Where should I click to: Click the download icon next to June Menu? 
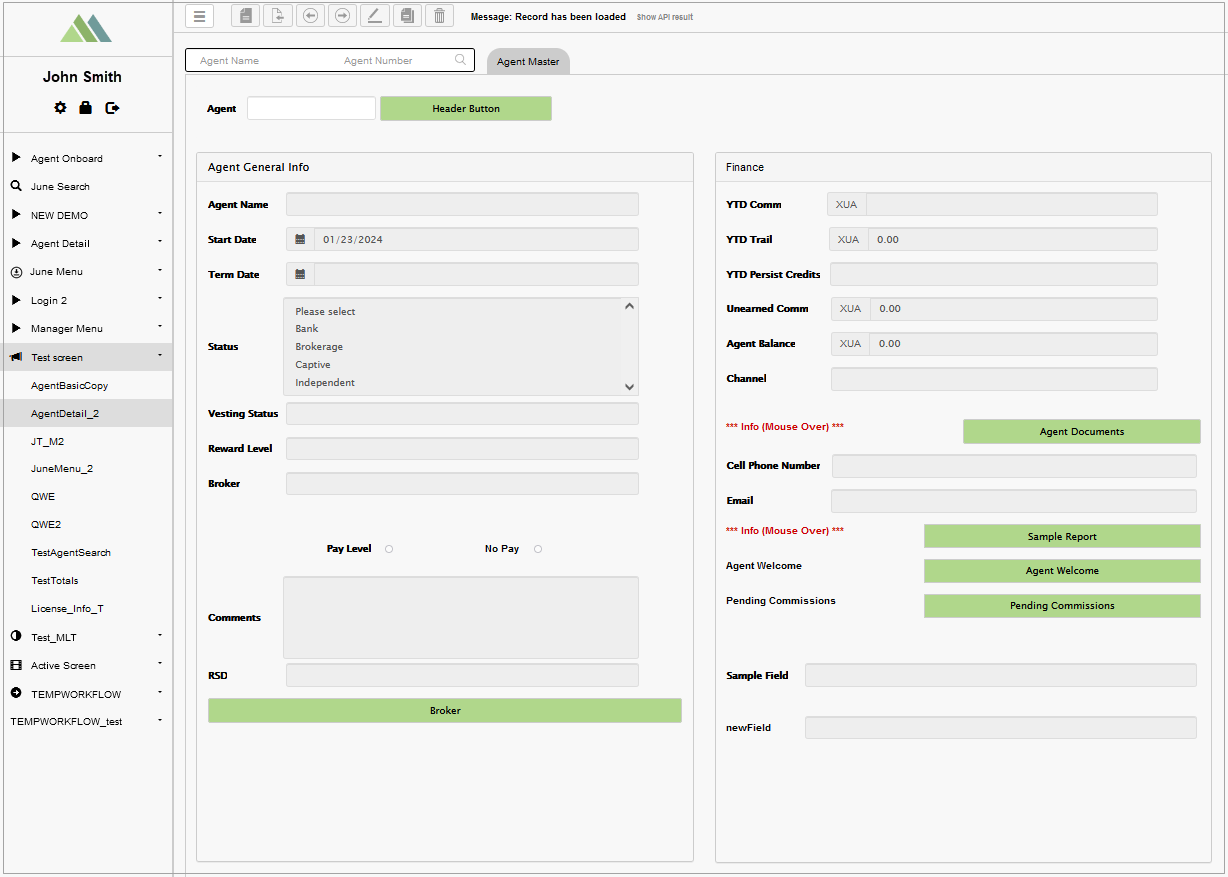pyautogui.click(x=16, y=271)
